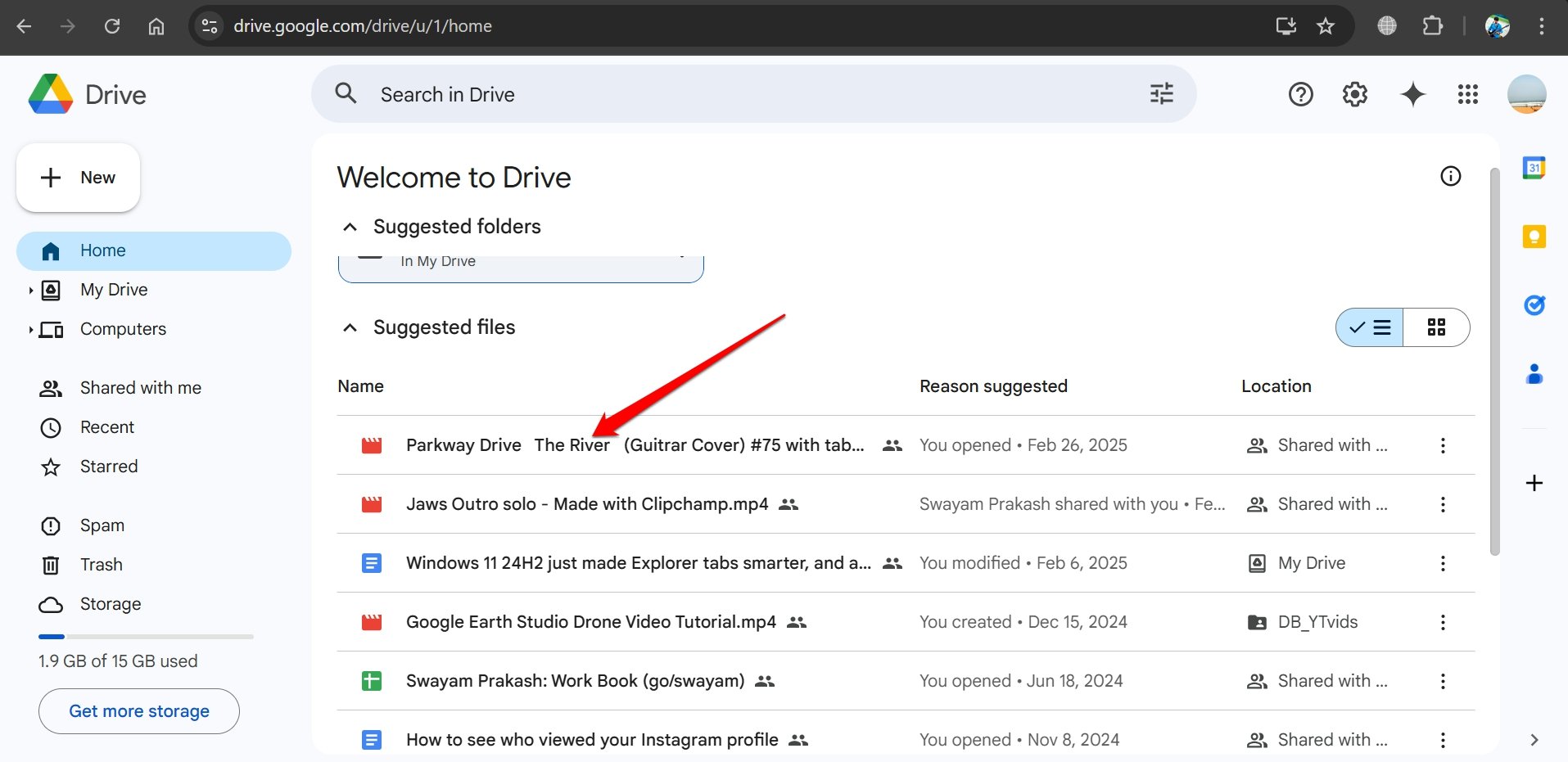The height and width of the screenshot is (762, 1568).
Task: Open advanced search filter options
Action: point(1161,94)
